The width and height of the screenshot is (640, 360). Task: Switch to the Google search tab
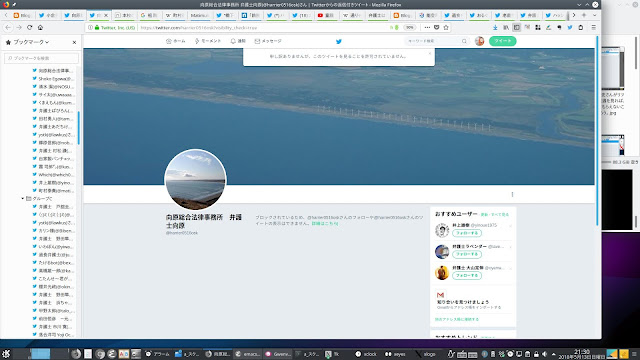[x=149, y=15]
